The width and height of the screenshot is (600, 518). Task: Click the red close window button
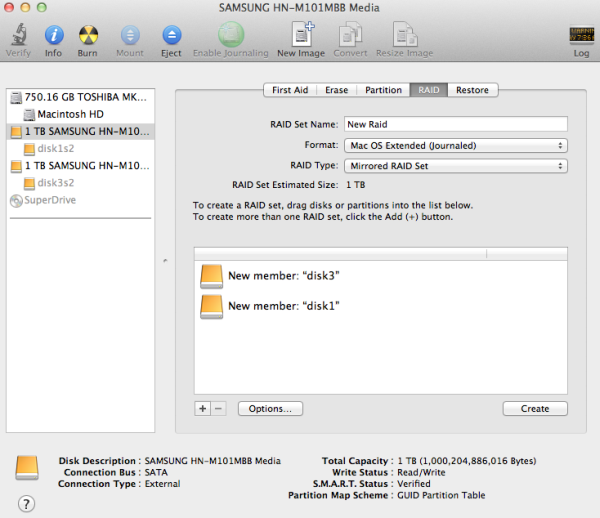(x=9, y=7)
